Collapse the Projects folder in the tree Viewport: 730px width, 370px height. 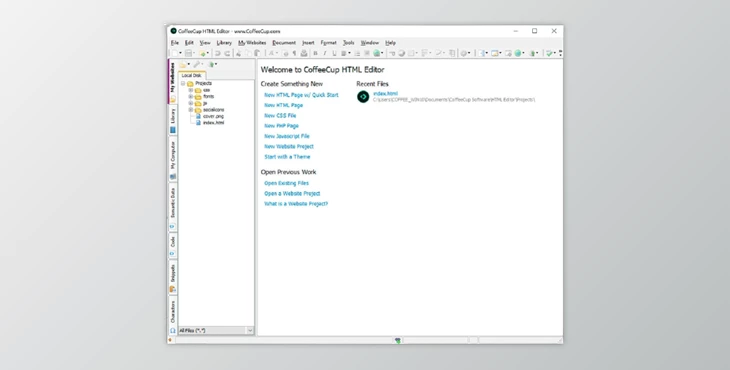(x=183, y=84)
